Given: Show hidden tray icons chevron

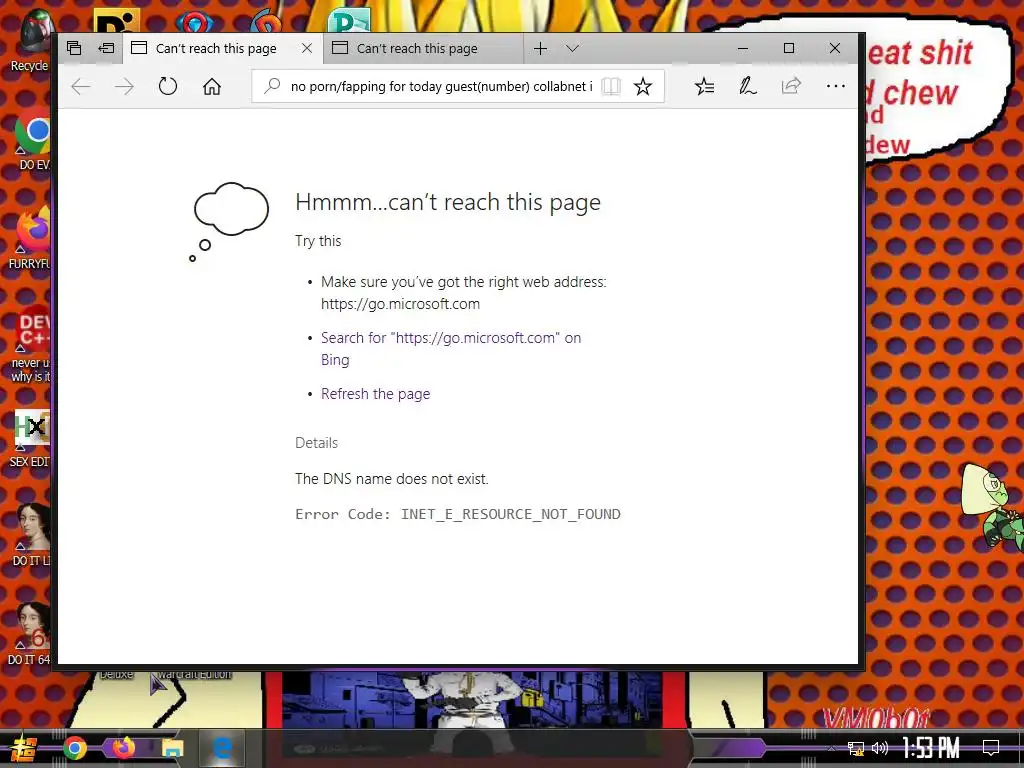Looking at the screenshot, I should point(831,748).
